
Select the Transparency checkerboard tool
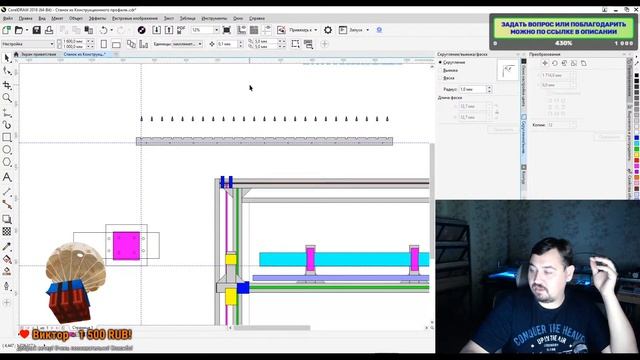pyautogui.click(x=7, y=231)
